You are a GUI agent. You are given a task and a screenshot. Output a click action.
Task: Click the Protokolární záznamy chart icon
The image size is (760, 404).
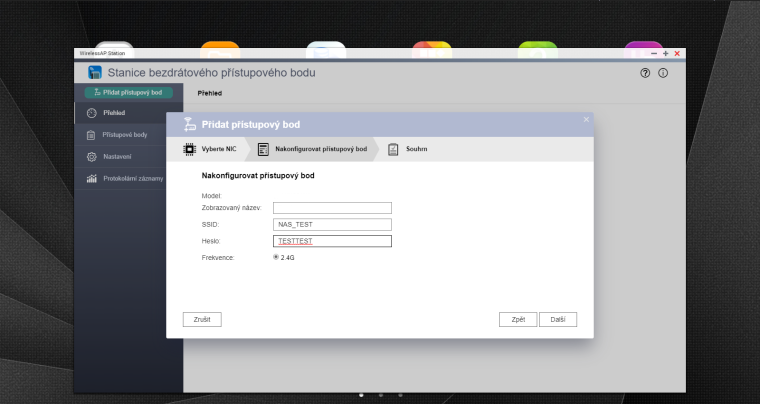click(92, 179)
